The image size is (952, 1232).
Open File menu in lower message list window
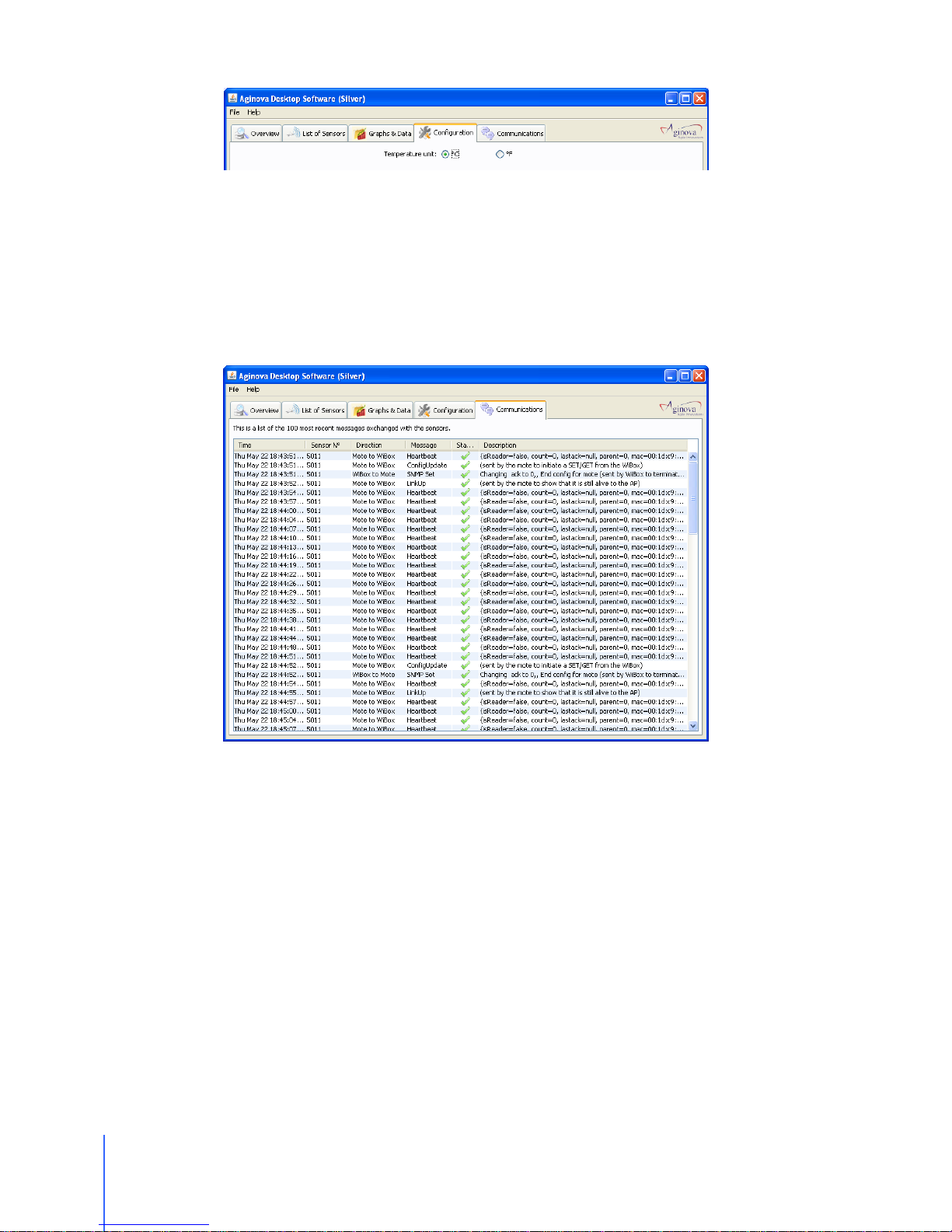234,389
